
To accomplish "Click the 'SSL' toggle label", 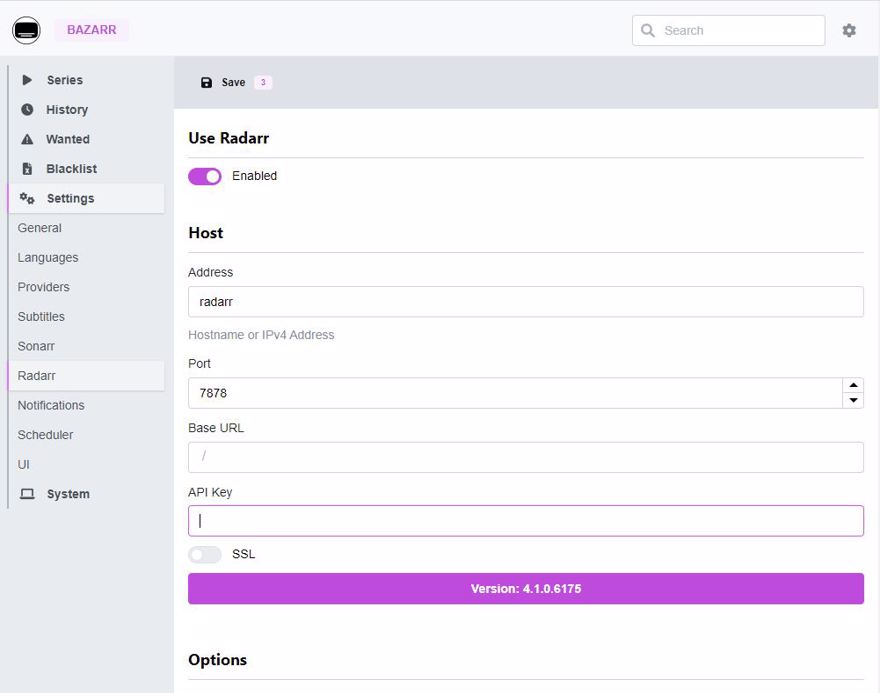I will click(x=244, y=554).
